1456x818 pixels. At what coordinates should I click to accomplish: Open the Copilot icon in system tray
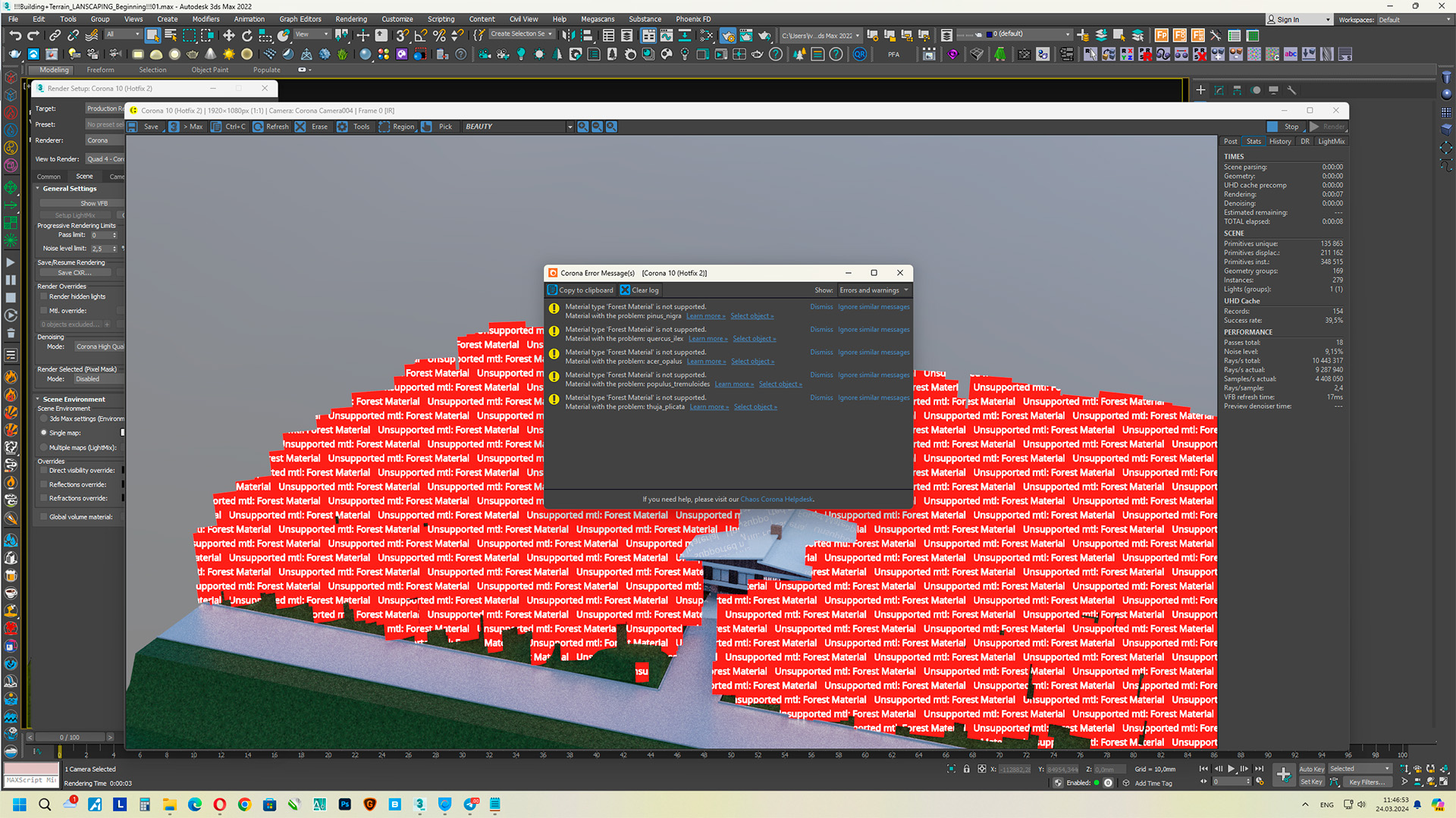pos(1438,804)
